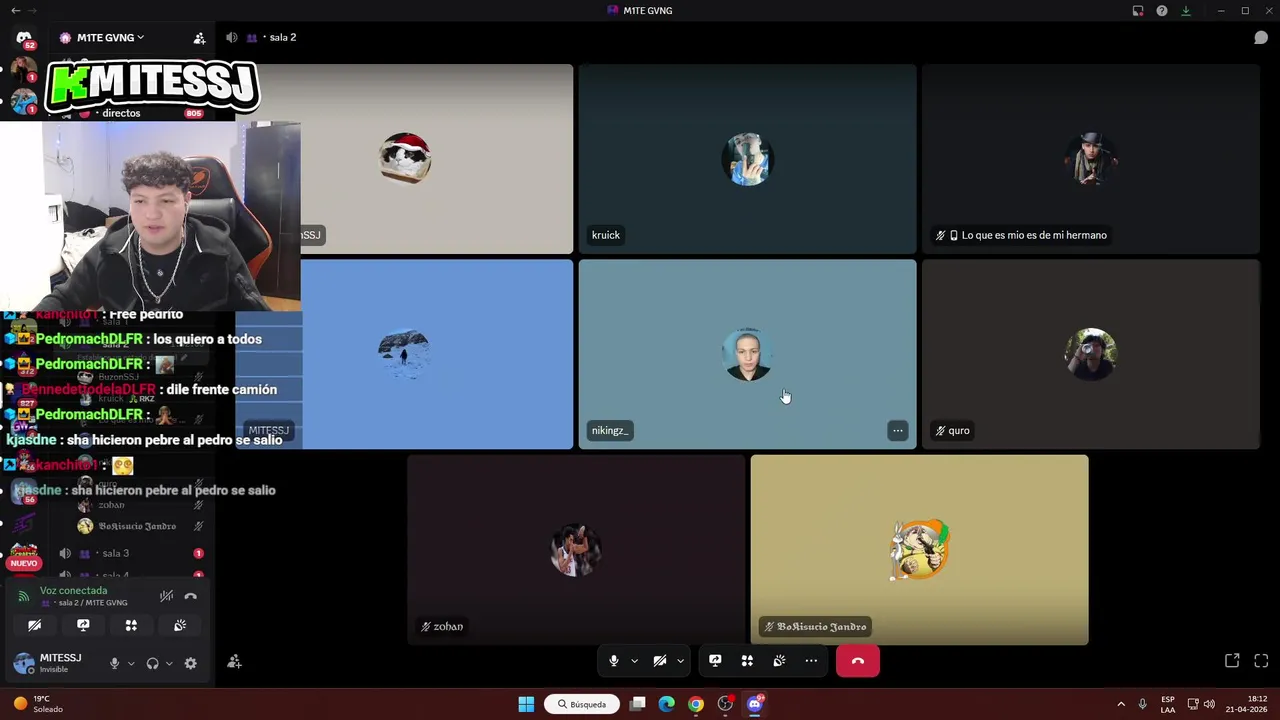Image resolution: width=1280 pixels, height=720 pixels.
Task: Toggle noise suppression in the voice panel
Action: point(167,596)
